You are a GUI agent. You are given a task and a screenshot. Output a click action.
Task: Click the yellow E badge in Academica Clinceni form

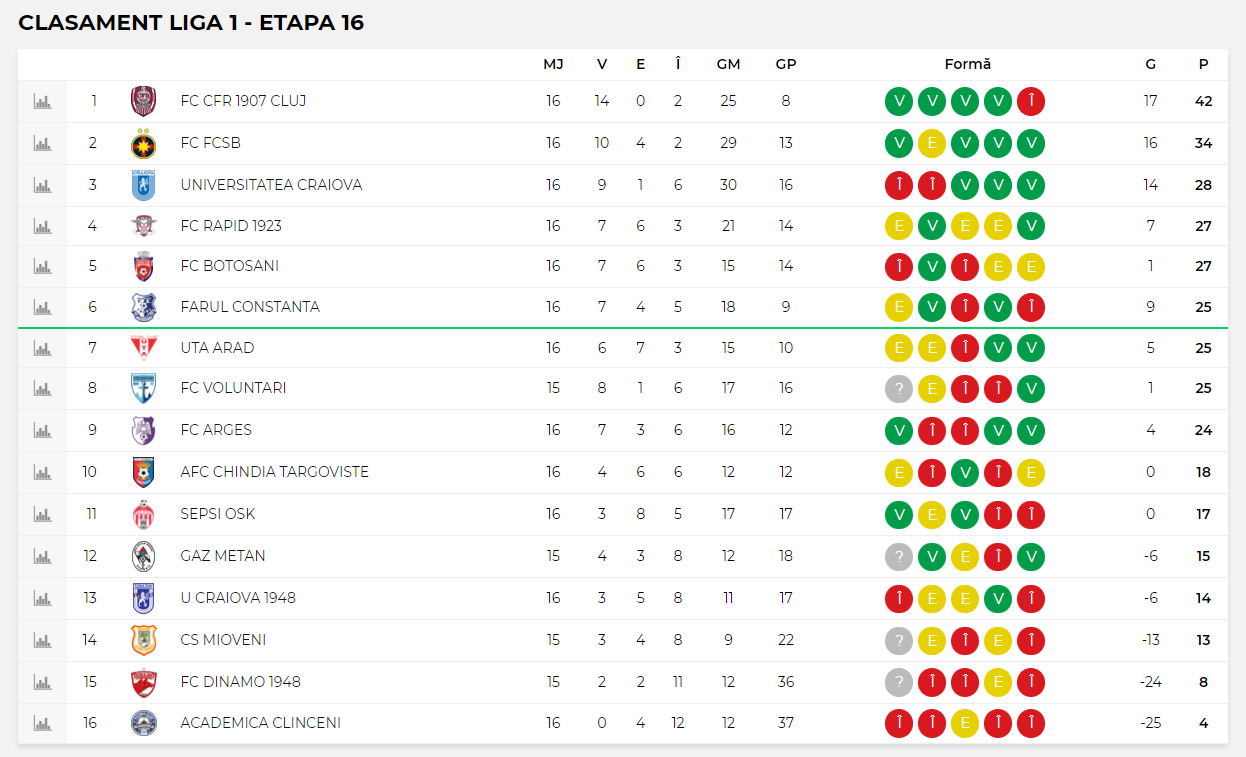pyautogui.click(x=965, y=723)
